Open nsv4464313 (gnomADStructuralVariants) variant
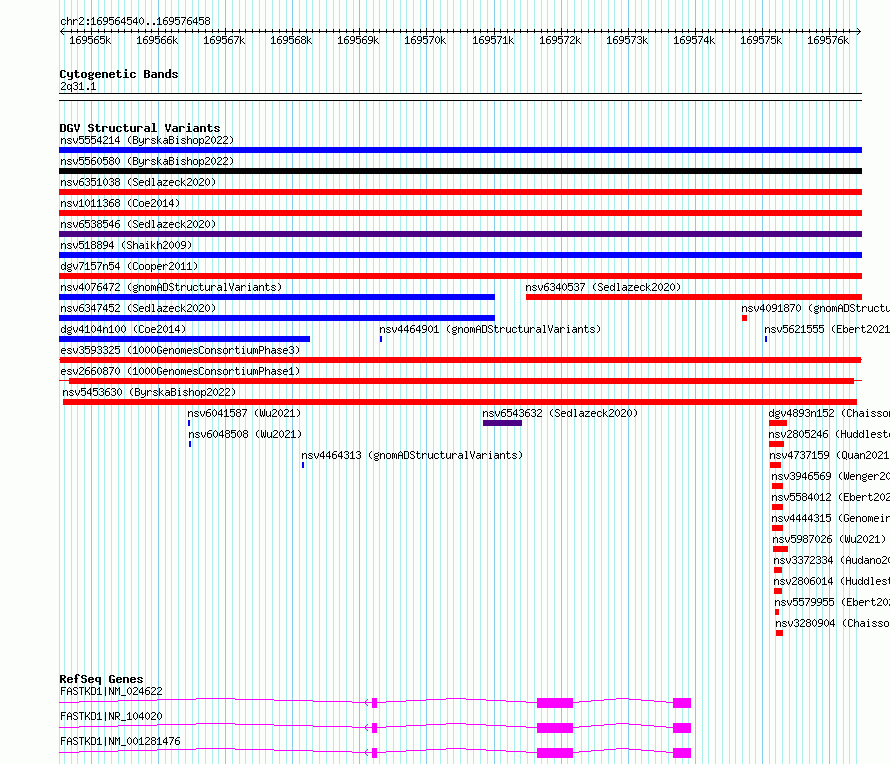890x764 pixels. pyautogui.click(x=412, y=455)
